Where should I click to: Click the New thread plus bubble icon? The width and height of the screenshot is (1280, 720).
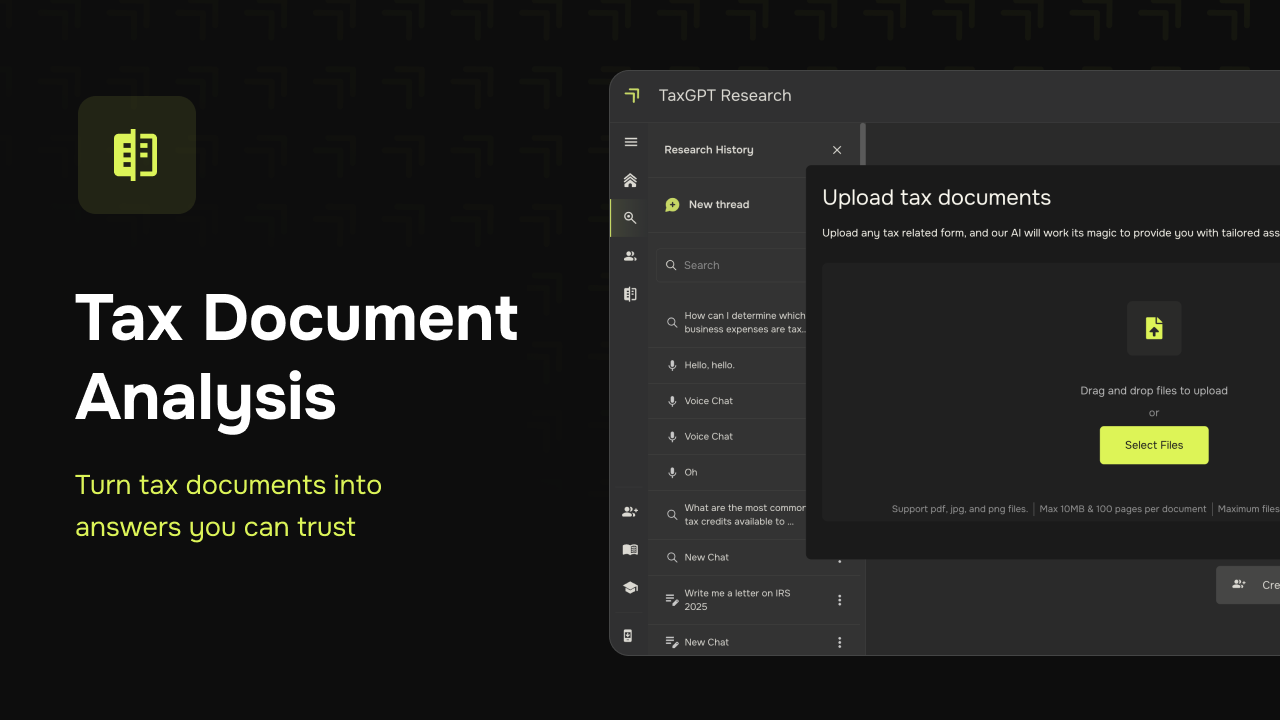tap(672, 204)
